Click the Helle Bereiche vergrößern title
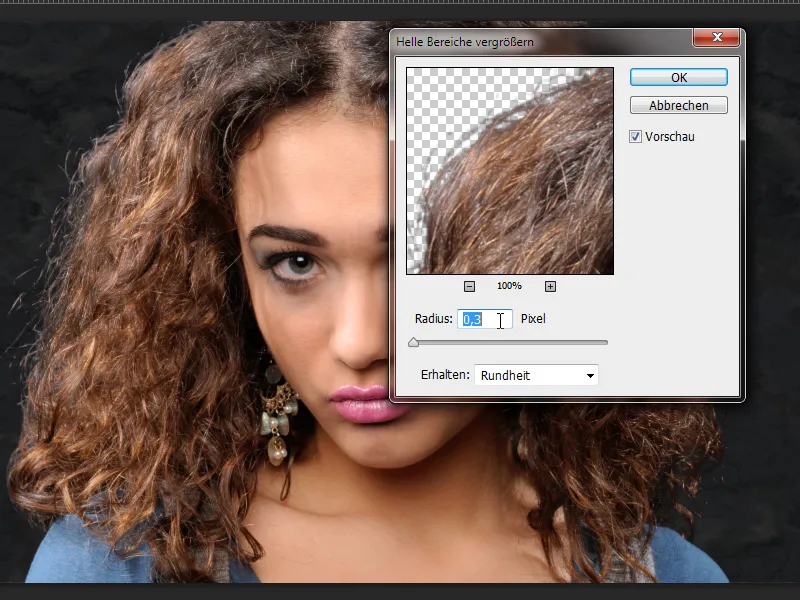The width and height of the screenshot is (800, 600). [465, 42]
